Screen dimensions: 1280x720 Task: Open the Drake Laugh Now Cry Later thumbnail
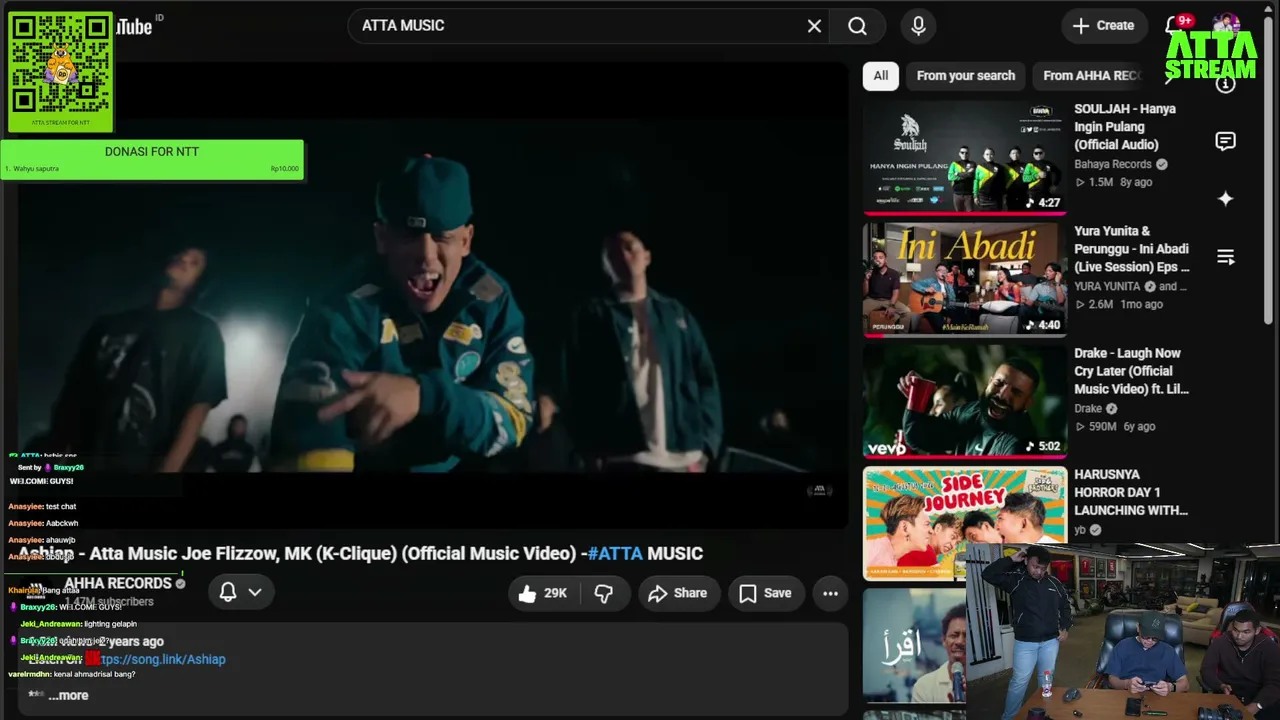[x=965, y=401]
